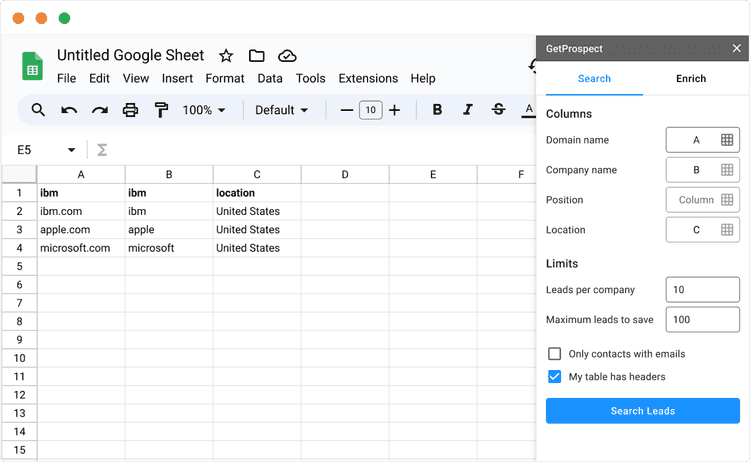Select row 5 header
The width and height of the screenshot is (750, 462).
[19, 266]
